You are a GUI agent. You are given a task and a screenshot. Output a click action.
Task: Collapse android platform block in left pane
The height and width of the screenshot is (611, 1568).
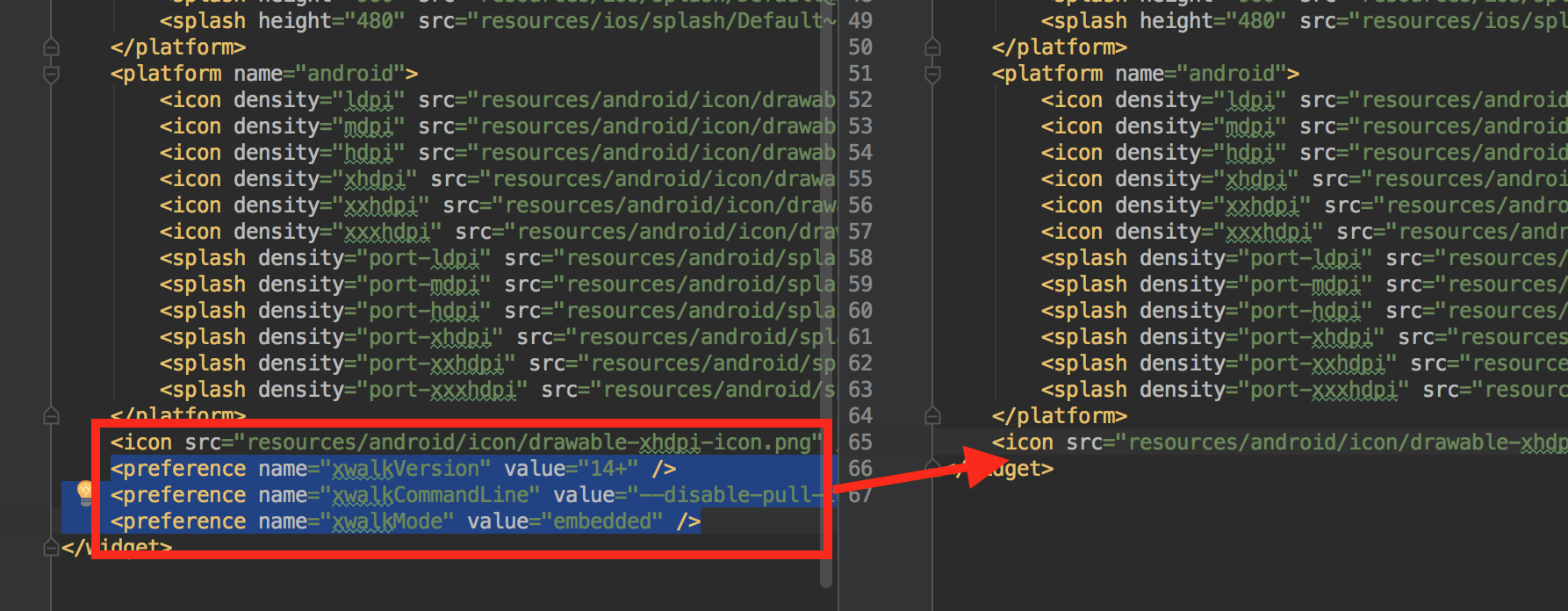(x=52, y=74)
